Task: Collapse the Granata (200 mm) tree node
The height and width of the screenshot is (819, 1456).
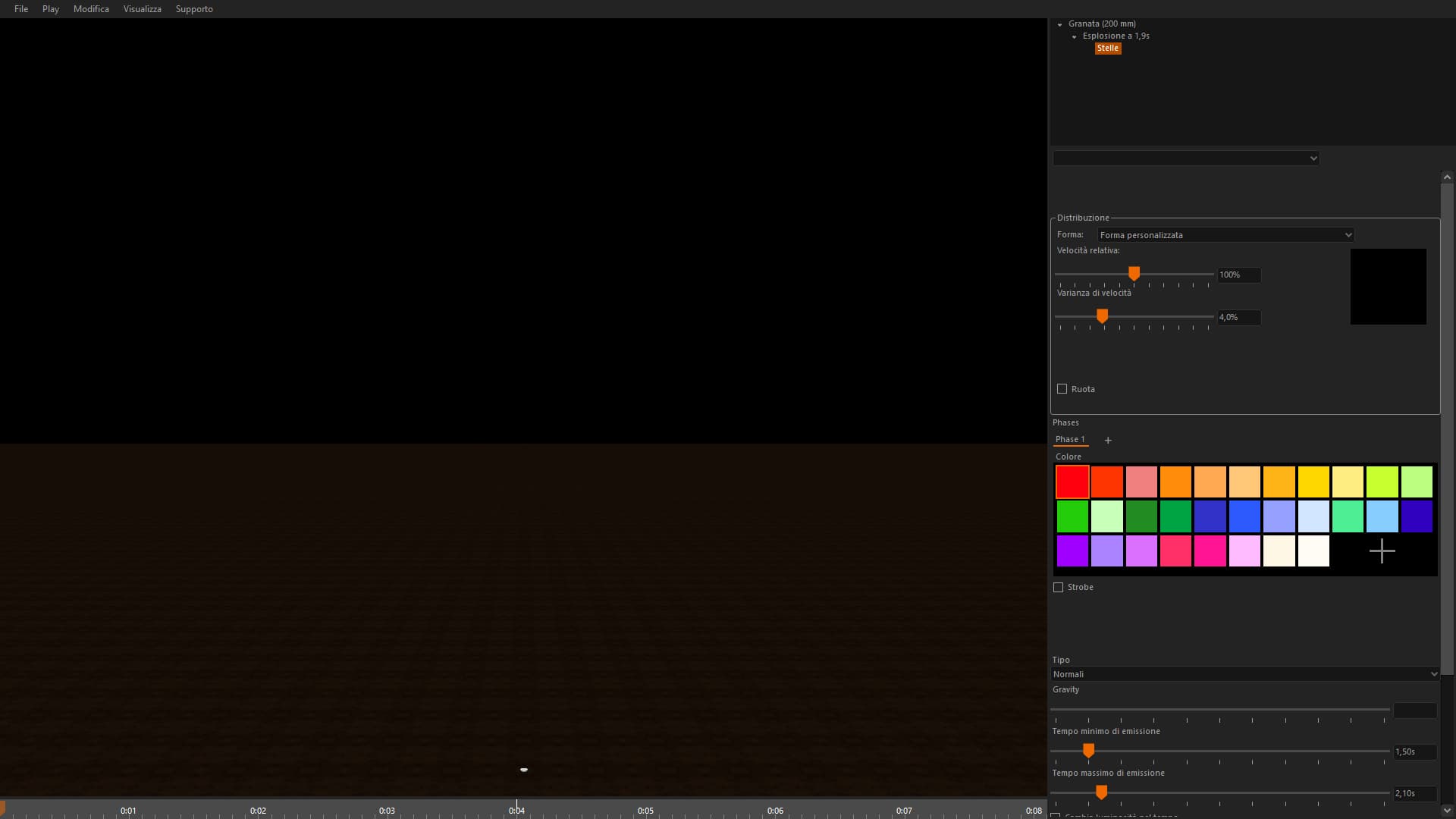Action: pos(1060,24)
